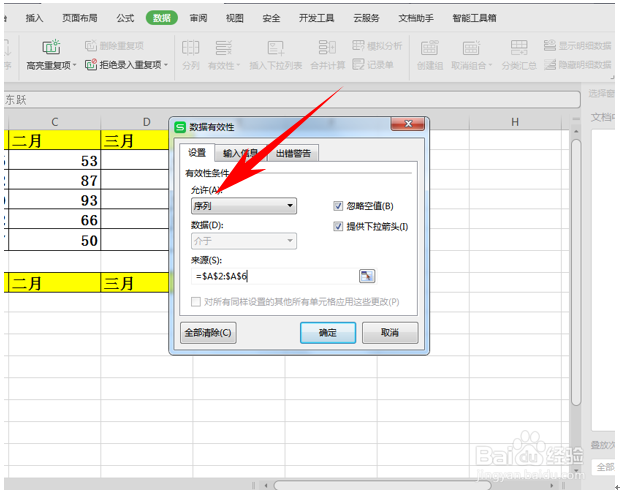Select the top yellow 二月 header cell
The height and width of the screenshot is (497, 620).
click(x=55, y=140)
